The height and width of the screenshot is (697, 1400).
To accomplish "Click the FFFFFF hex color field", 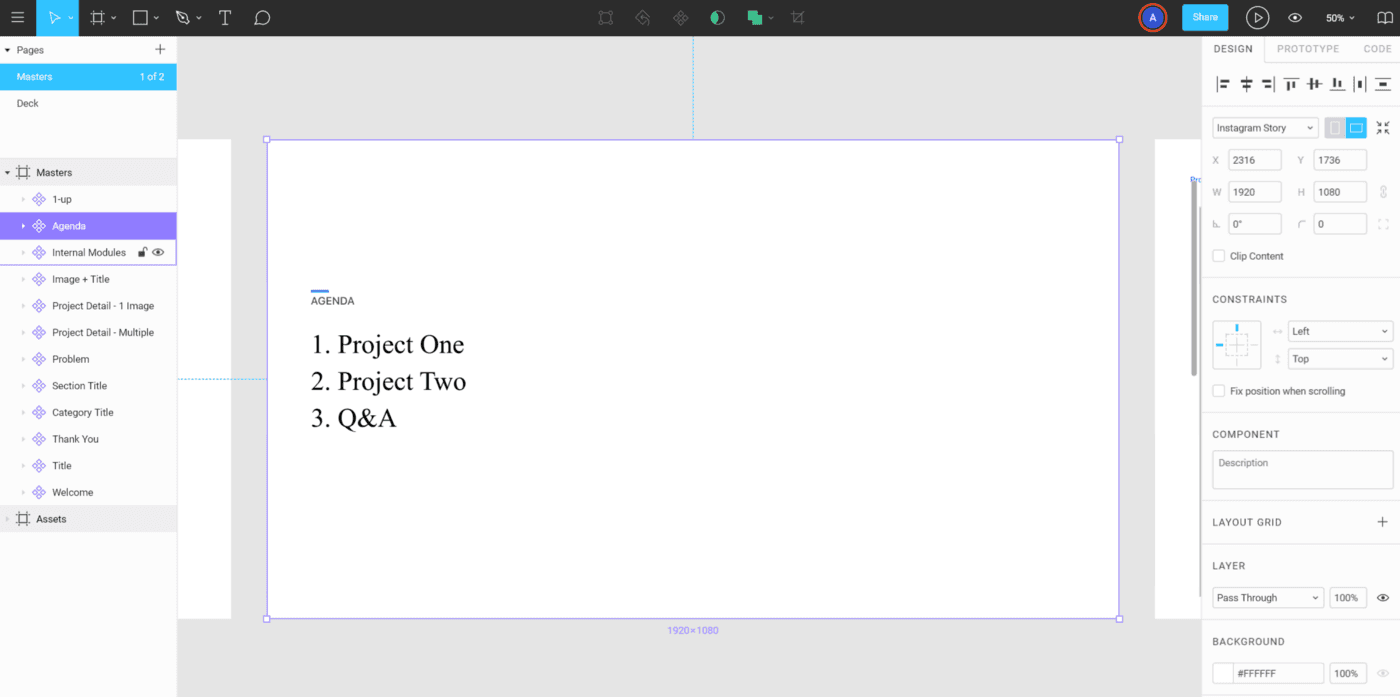I will tap(1278, 674).
